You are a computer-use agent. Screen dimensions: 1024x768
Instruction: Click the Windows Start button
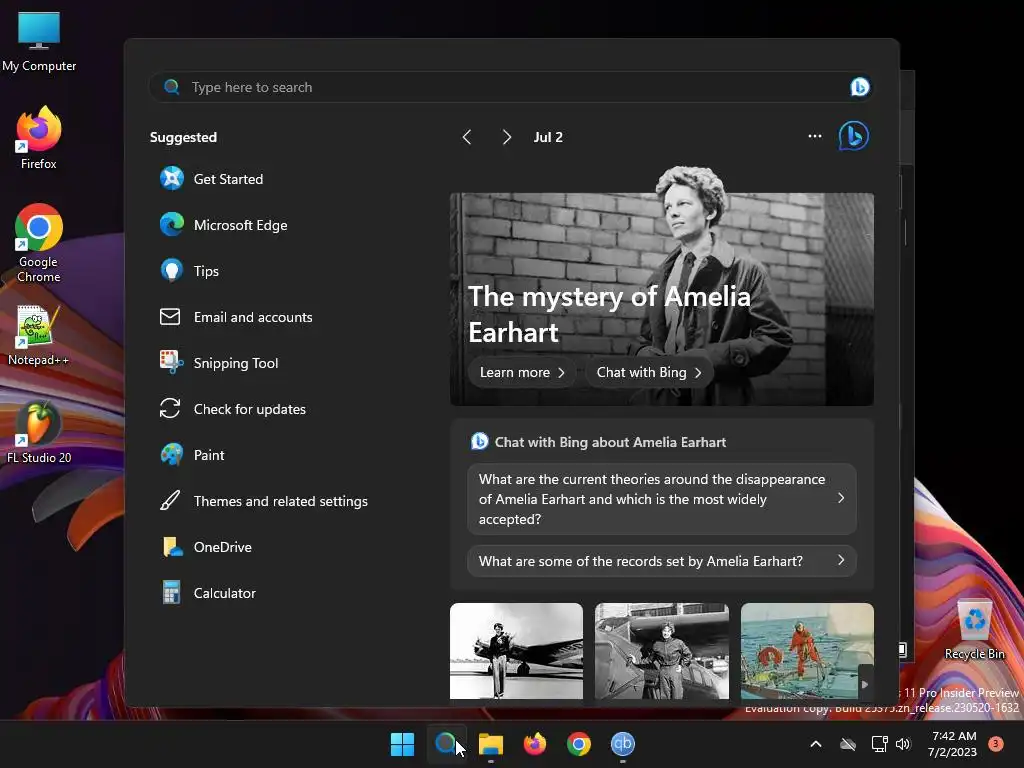coord(402,744)
